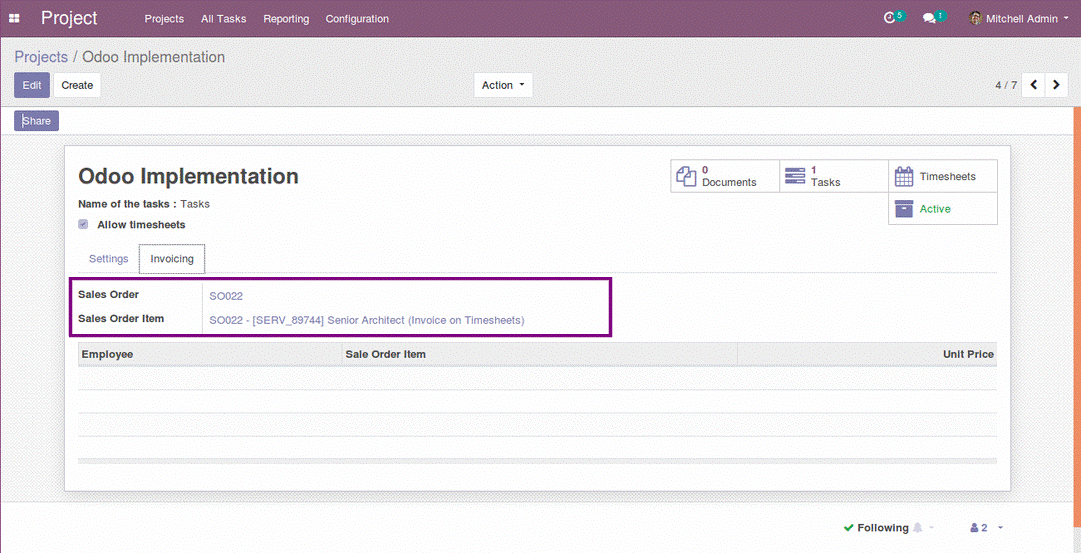
Task: Select the Invoicing tab
Action: click(x=172, y=259)
